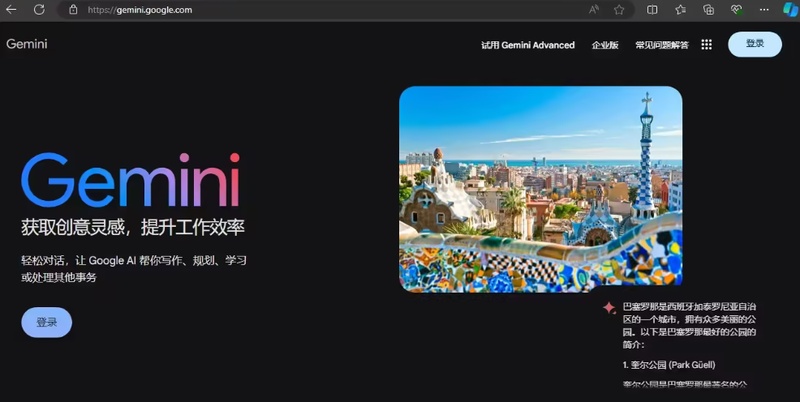The image size is (800, 402).
Task: Open the split screen icon
Action: [x=652, y=10]
